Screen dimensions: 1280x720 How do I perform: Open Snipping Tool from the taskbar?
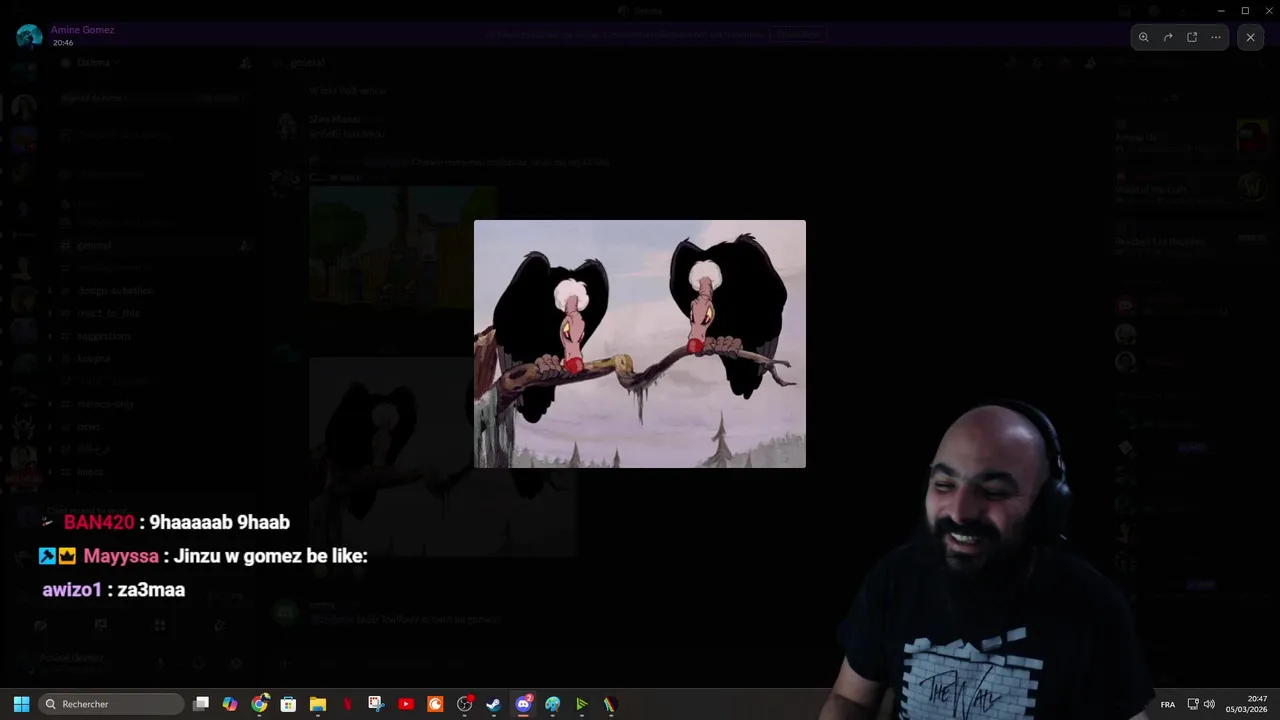point(376,704)
